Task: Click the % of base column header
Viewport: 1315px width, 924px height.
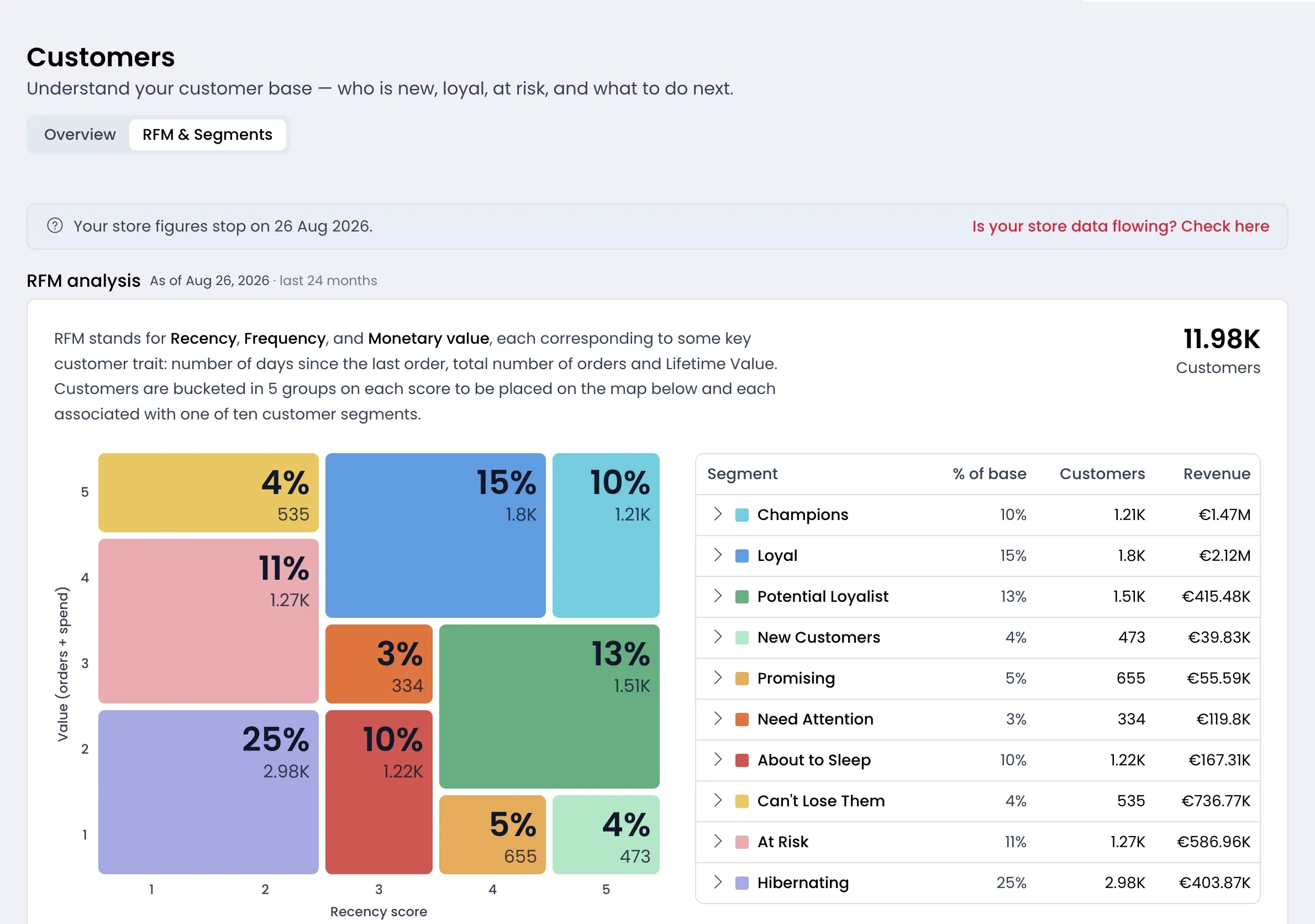Action: tap(989, 474)
